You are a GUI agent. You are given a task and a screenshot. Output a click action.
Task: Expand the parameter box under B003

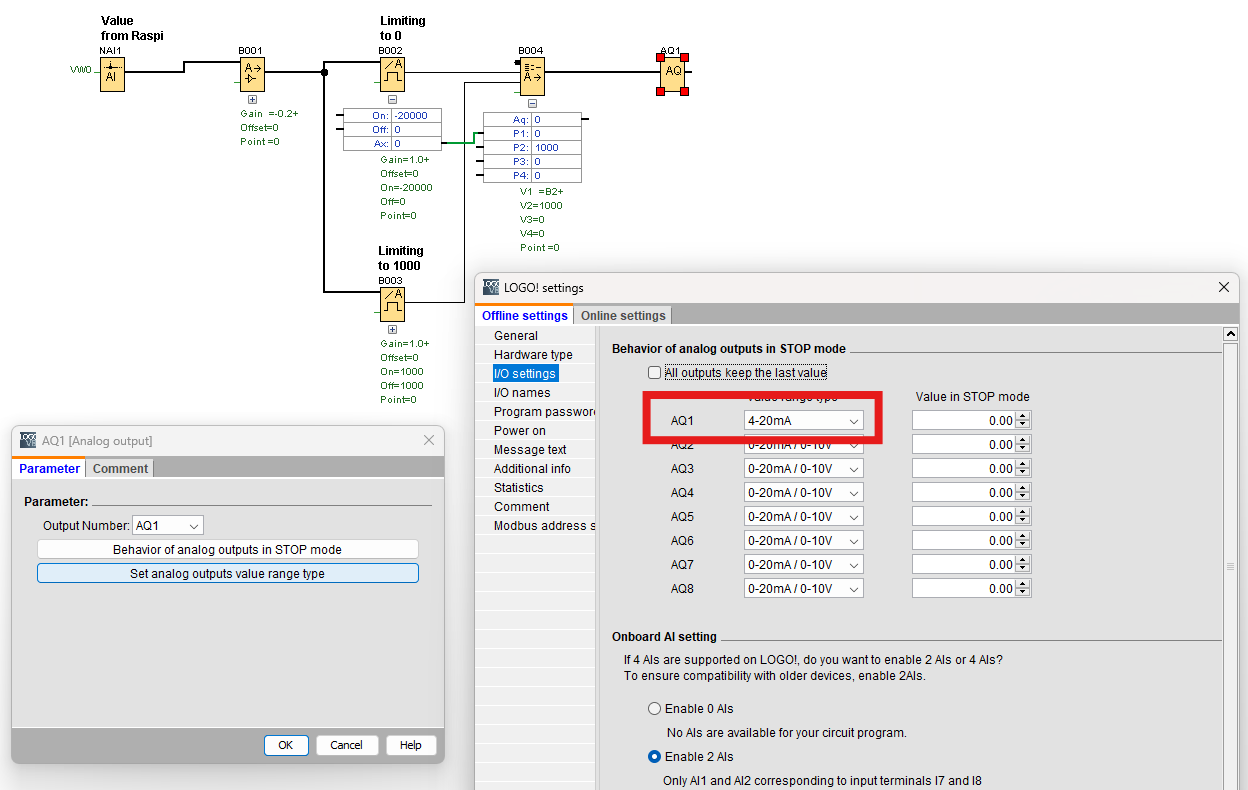(392, 329)
